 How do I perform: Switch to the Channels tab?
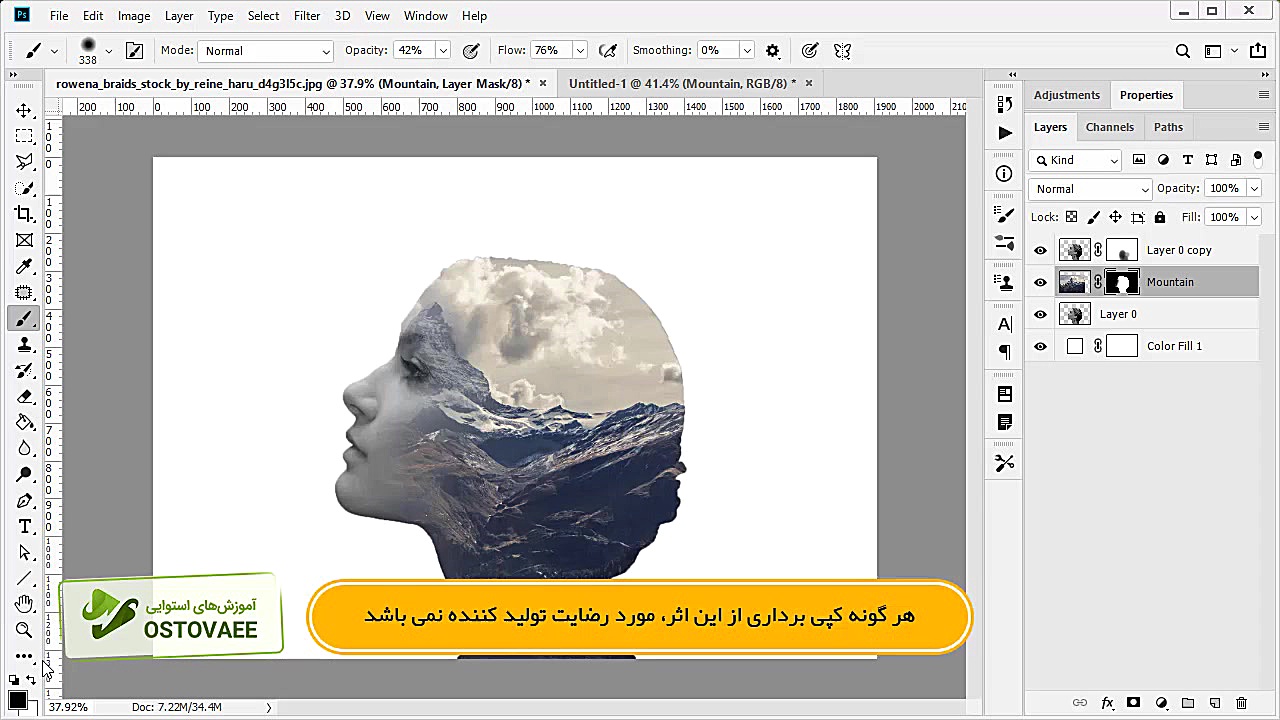(1110, 127)
